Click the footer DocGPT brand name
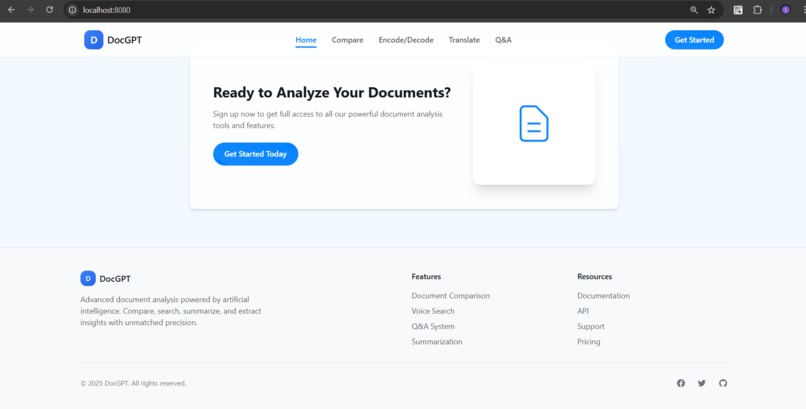 tap(115, 278)
